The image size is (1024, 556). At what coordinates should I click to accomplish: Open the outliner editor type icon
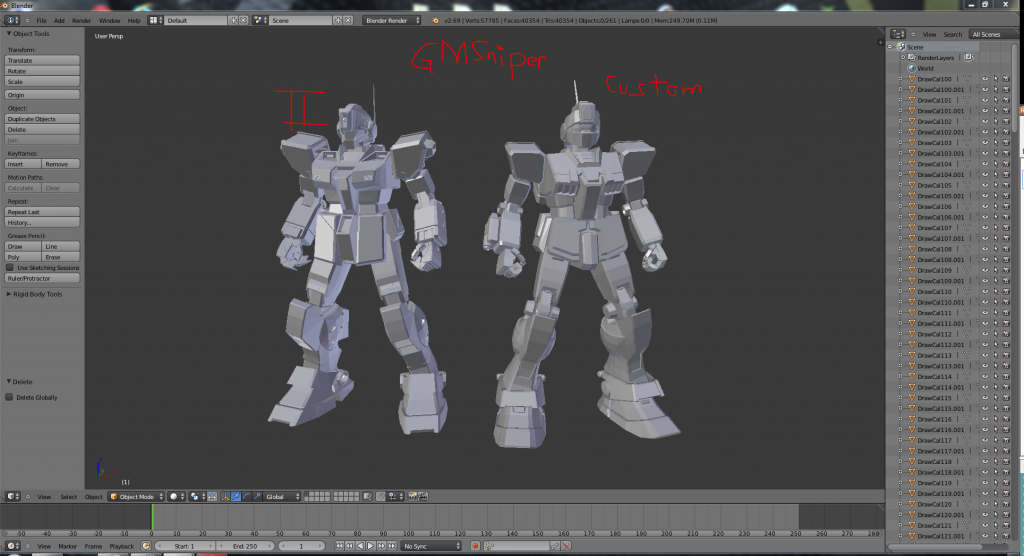[x=898, y=34]
